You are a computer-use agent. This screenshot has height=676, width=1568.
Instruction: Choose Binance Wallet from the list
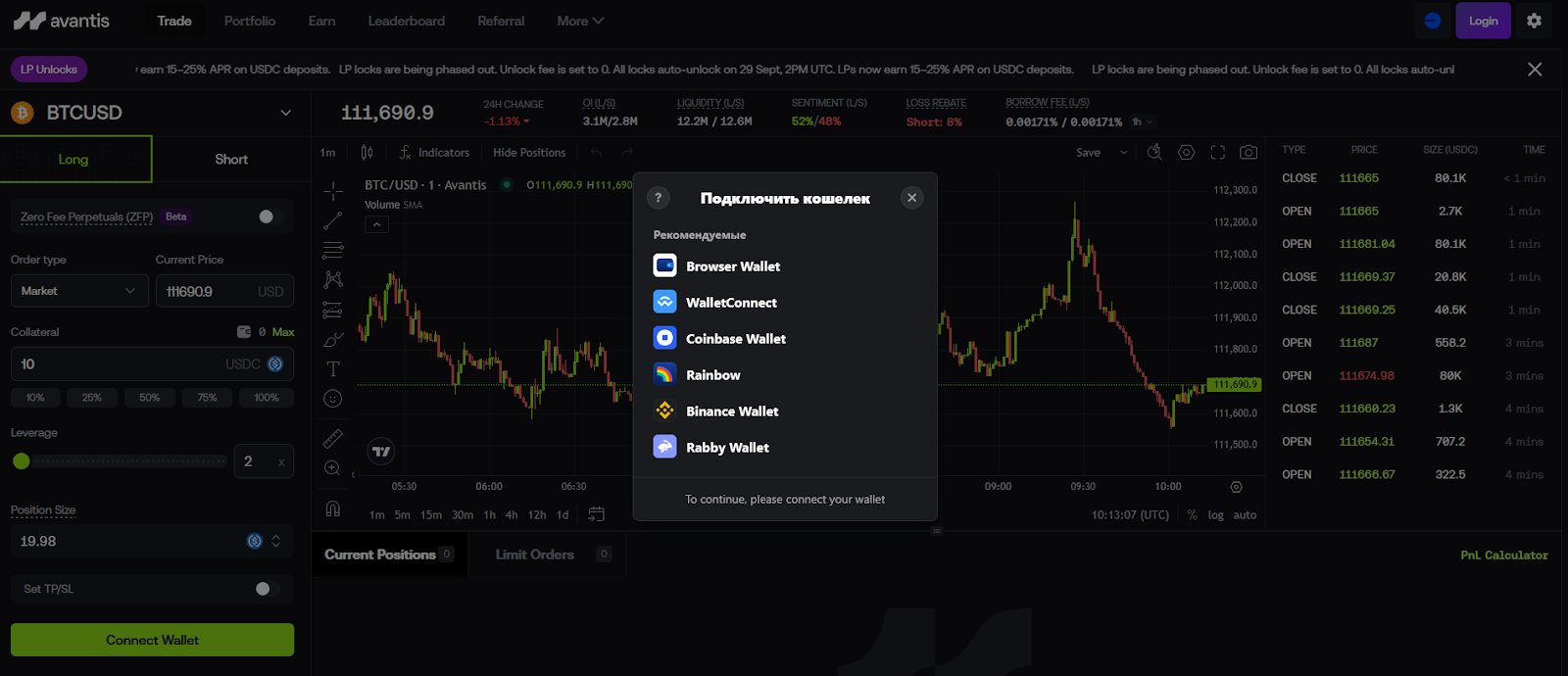coord(731,411)
